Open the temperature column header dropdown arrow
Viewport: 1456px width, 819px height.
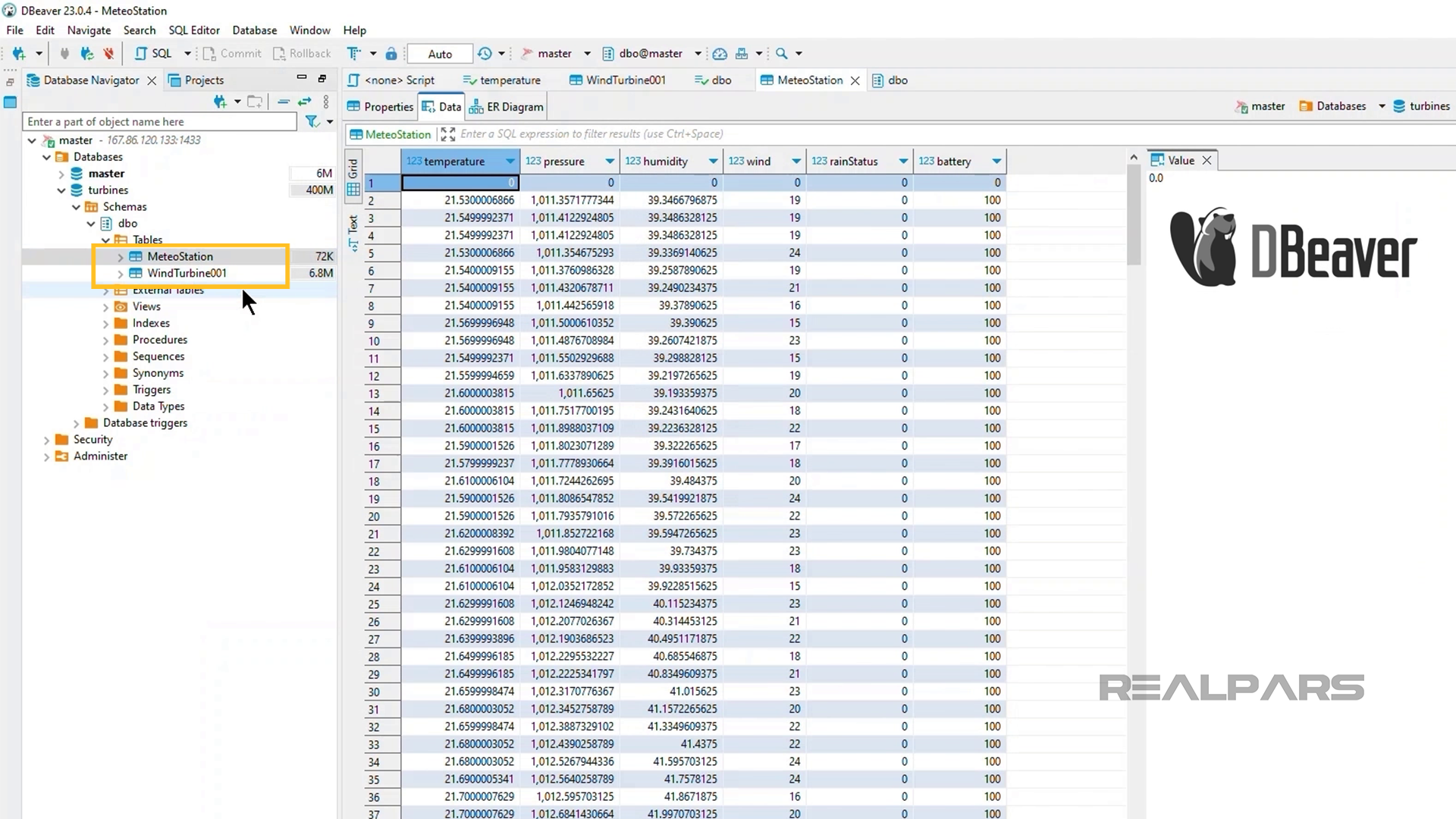pyautogui.click(x=510, y=161)
